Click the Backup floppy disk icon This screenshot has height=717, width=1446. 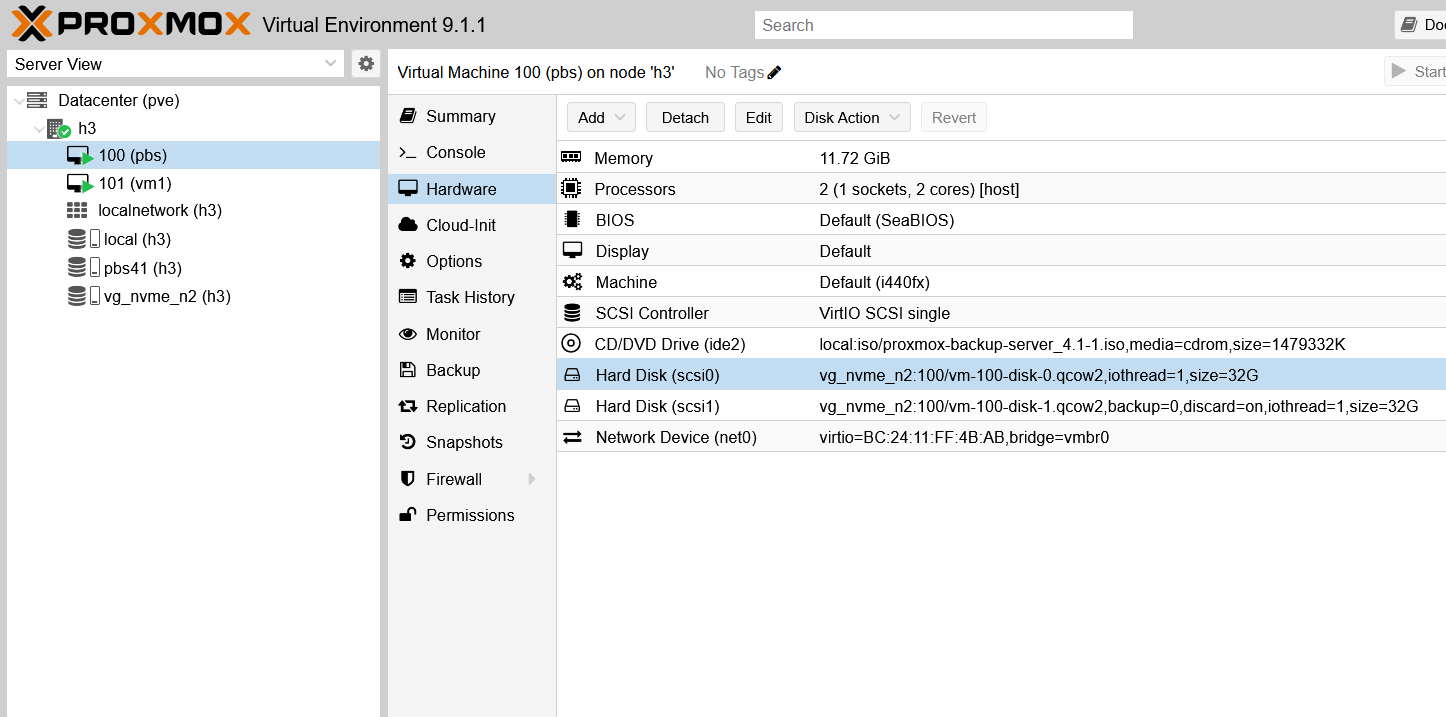pyautogui.click(x=407, y=370)
